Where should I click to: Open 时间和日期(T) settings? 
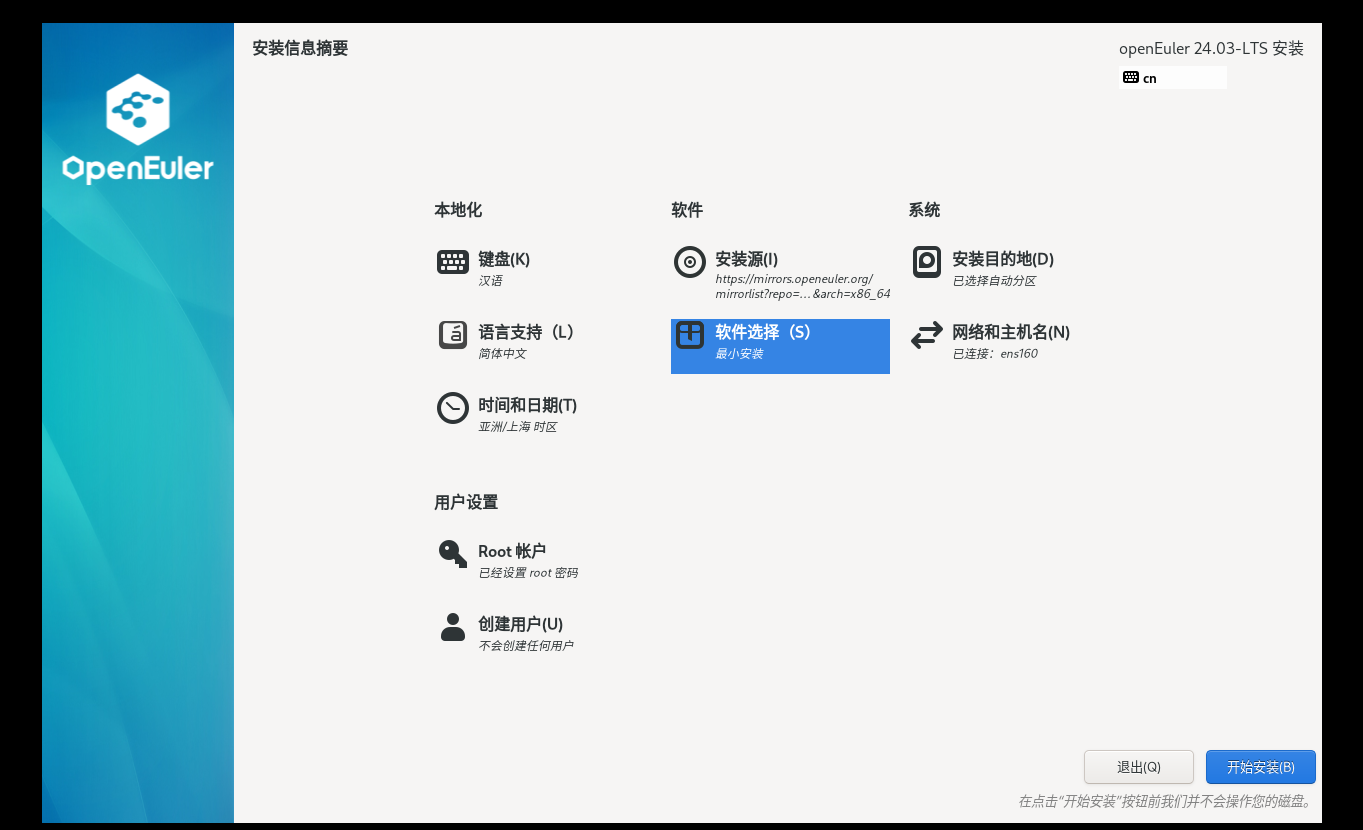[527, 405]
